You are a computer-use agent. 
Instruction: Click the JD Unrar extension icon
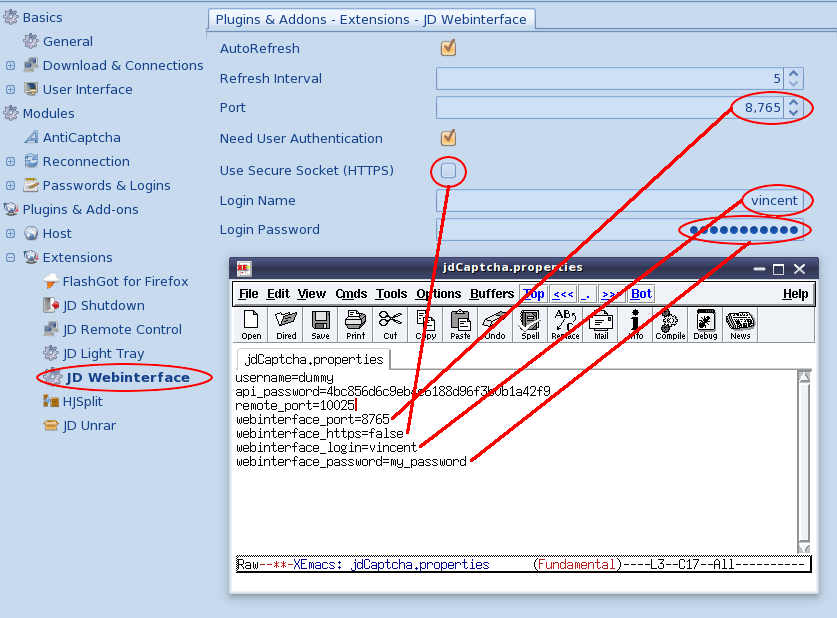pyautogui.click(x=51, y=425)
